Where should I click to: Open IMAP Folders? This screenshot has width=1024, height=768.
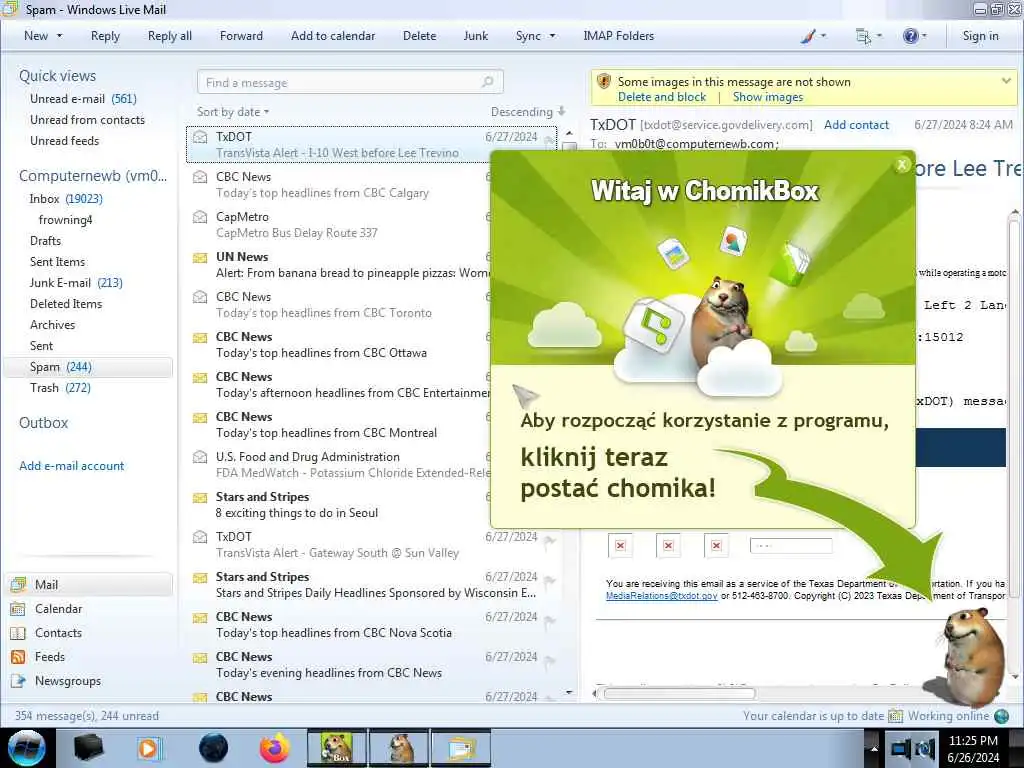pos(618,37)
